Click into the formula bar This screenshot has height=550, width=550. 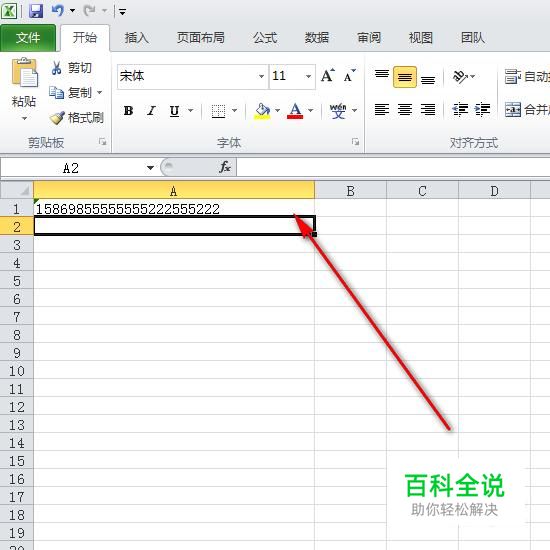click(393, 167)
